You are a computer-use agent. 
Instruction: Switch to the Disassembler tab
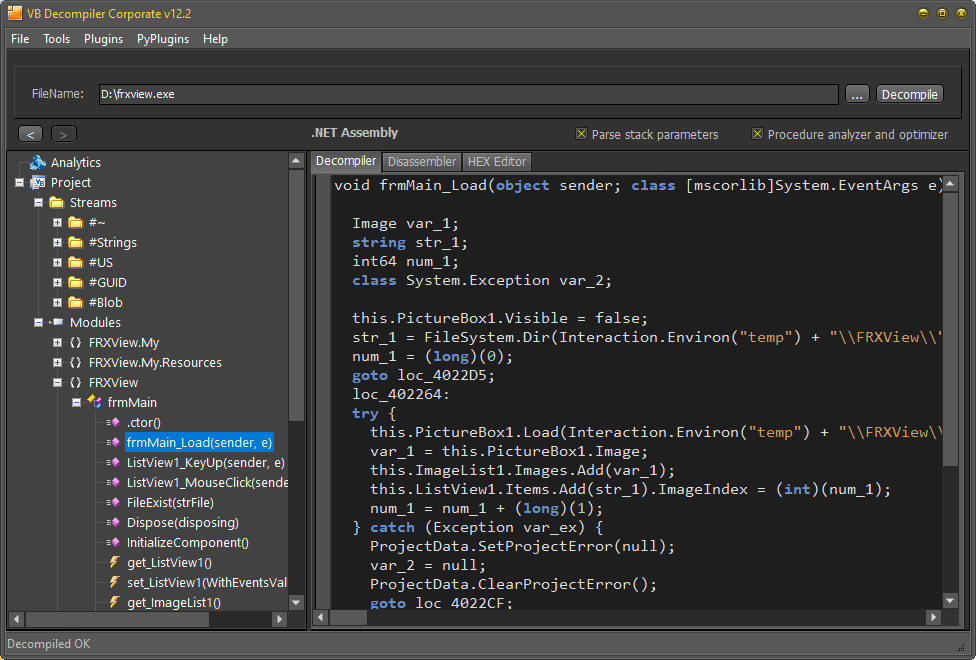(x=421, y=162)
